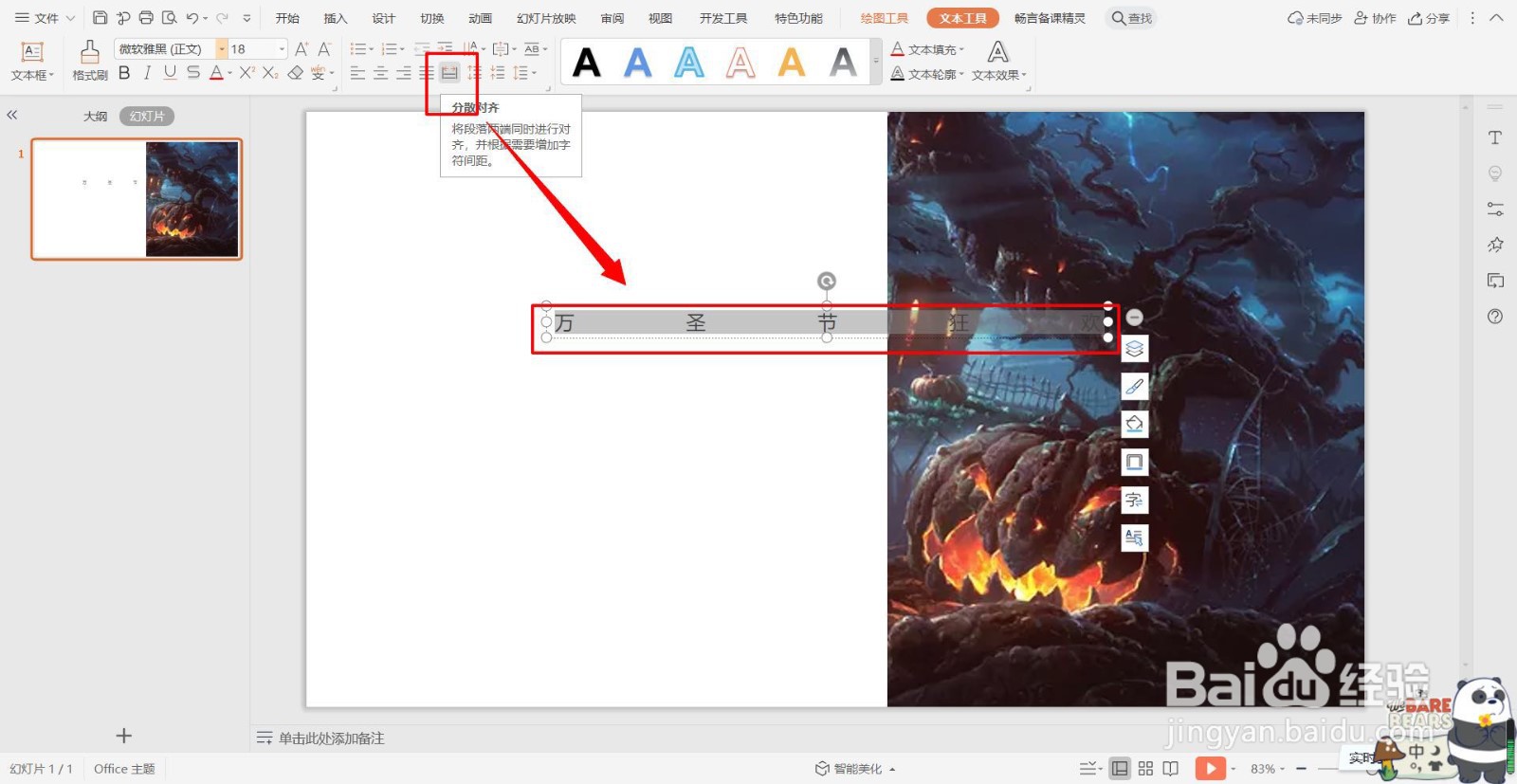Open the 文件 file menu
Screen dimensions: 1517x784
45,18
